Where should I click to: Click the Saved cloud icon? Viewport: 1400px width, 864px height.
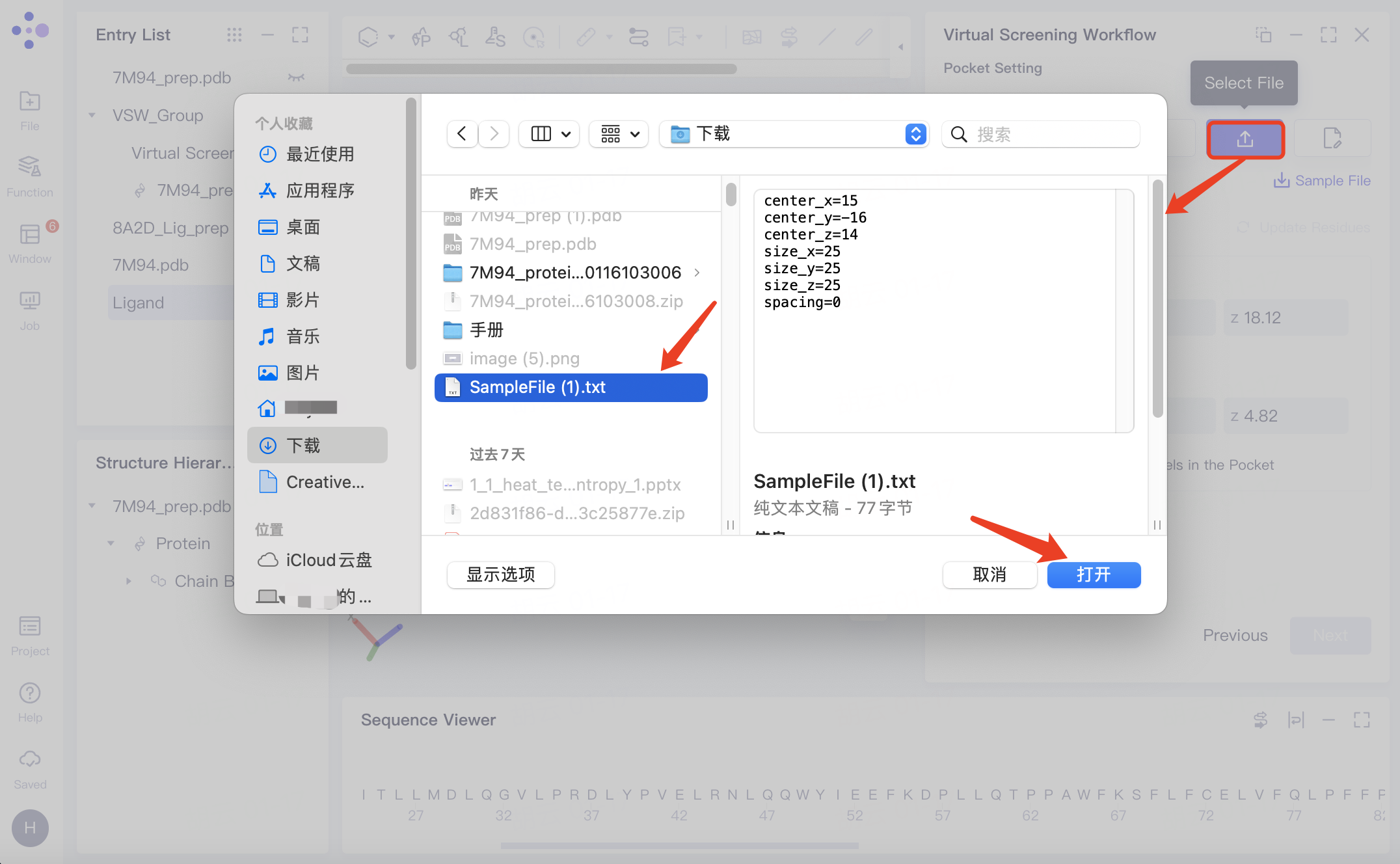click(x=29, y=759)
